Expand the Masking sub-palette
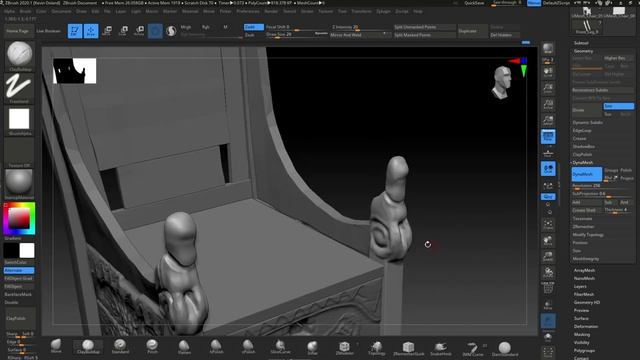 click(x=582, y=335)
